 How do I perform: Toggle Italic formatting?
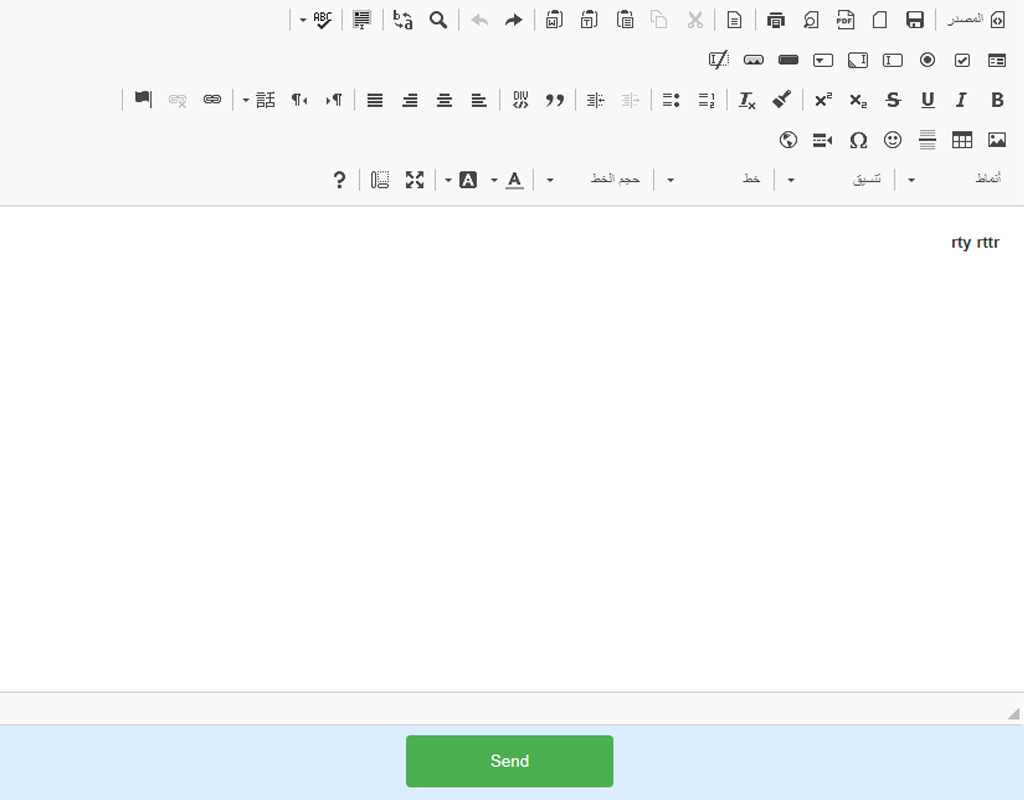pos(962,100)
